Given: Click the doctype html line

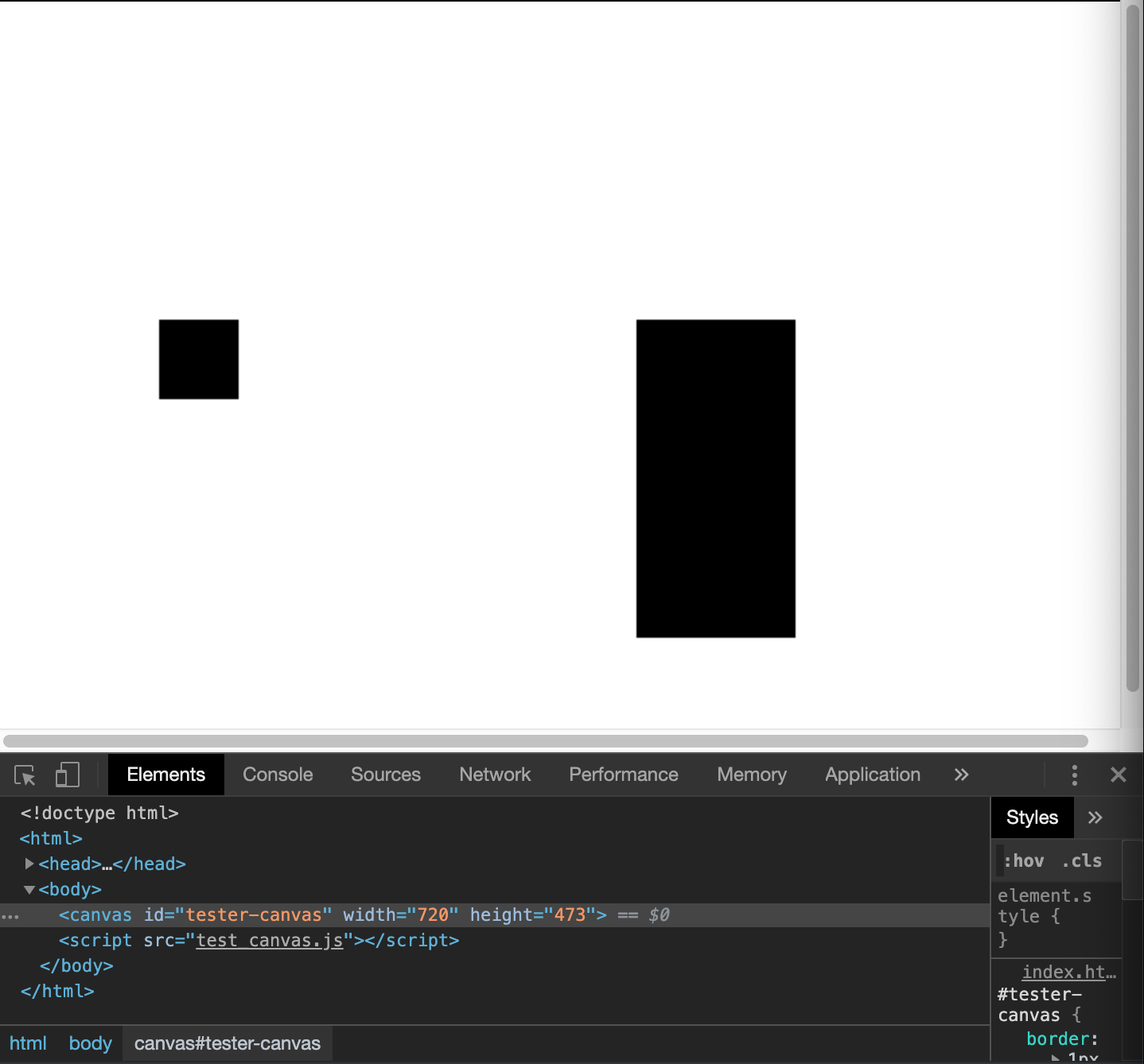Looking at the screenshot, I should (99, 813).
